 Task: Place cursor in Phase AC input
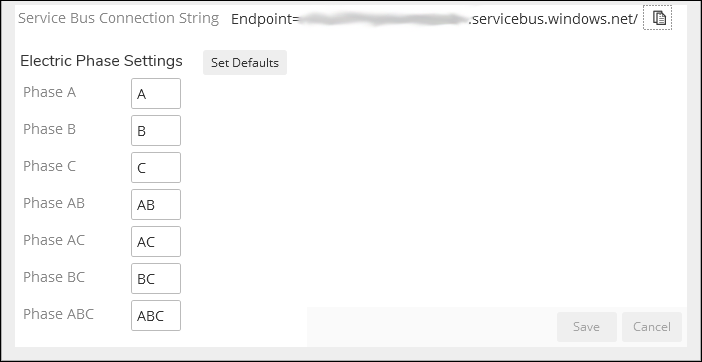point(156,242)
